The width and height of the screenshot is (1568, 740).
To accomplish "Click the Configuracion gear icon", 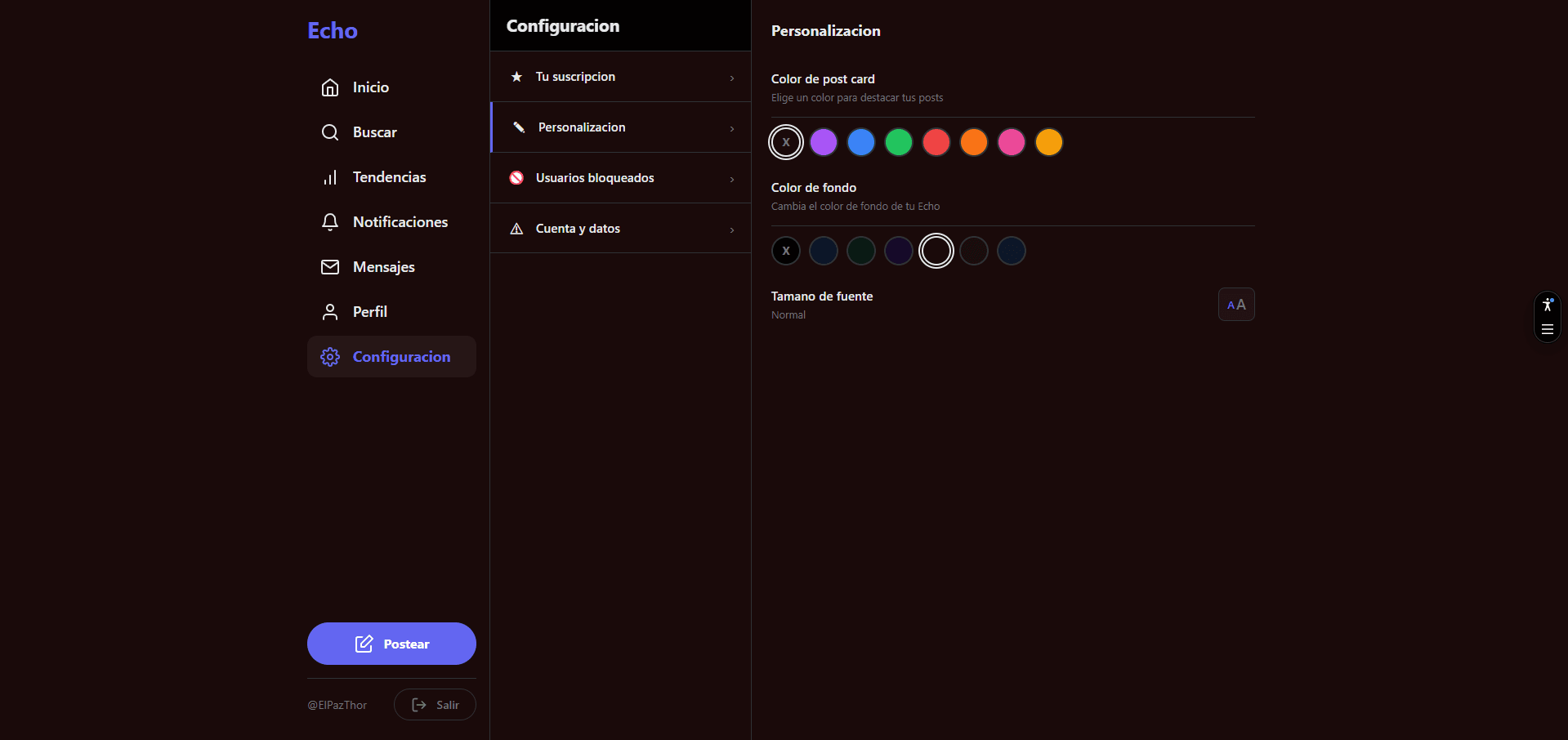I will (330, 357).
